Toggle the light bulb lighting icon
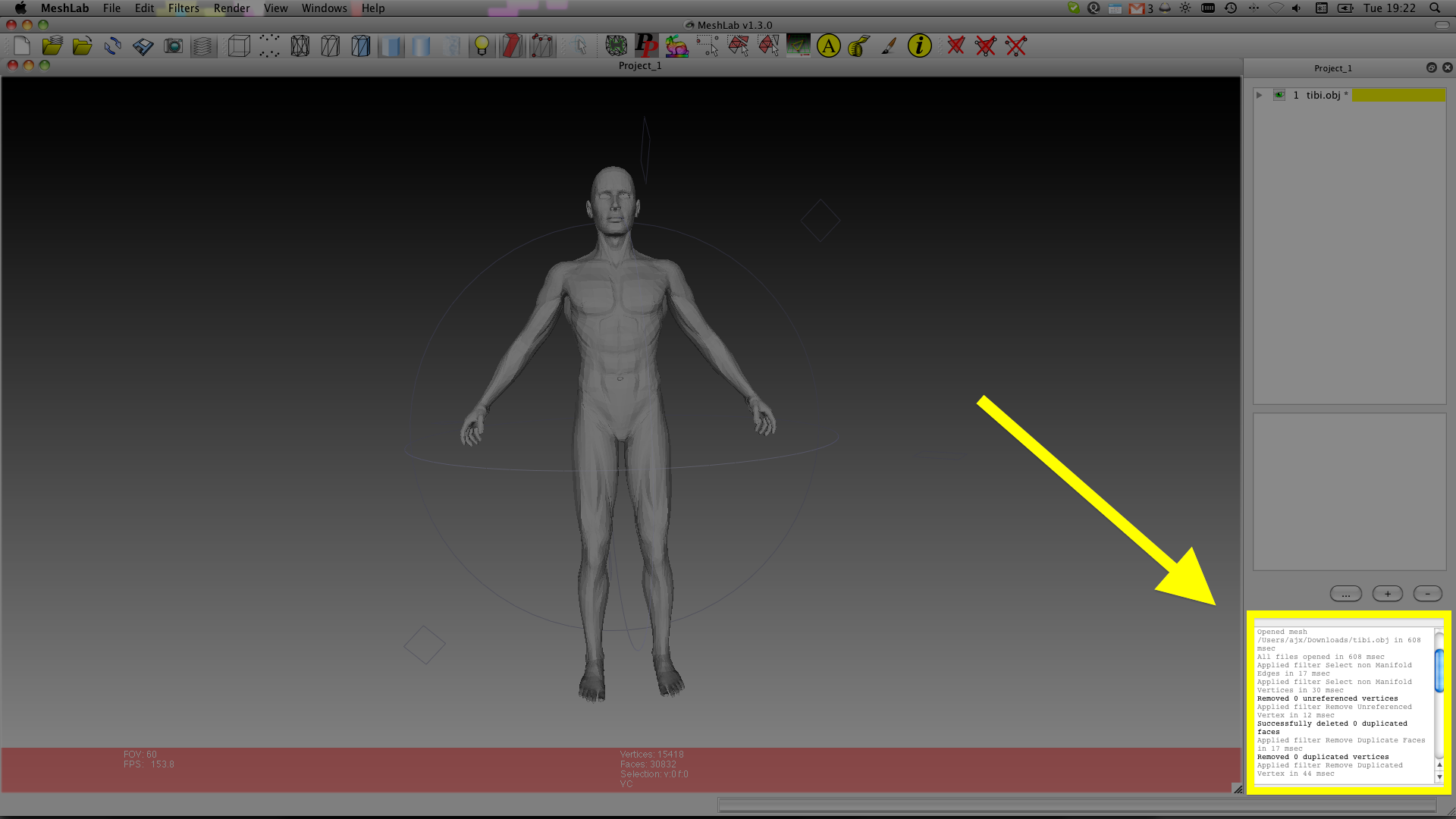The width and height of the screenshot is (1456, 819). pos(482,46)
